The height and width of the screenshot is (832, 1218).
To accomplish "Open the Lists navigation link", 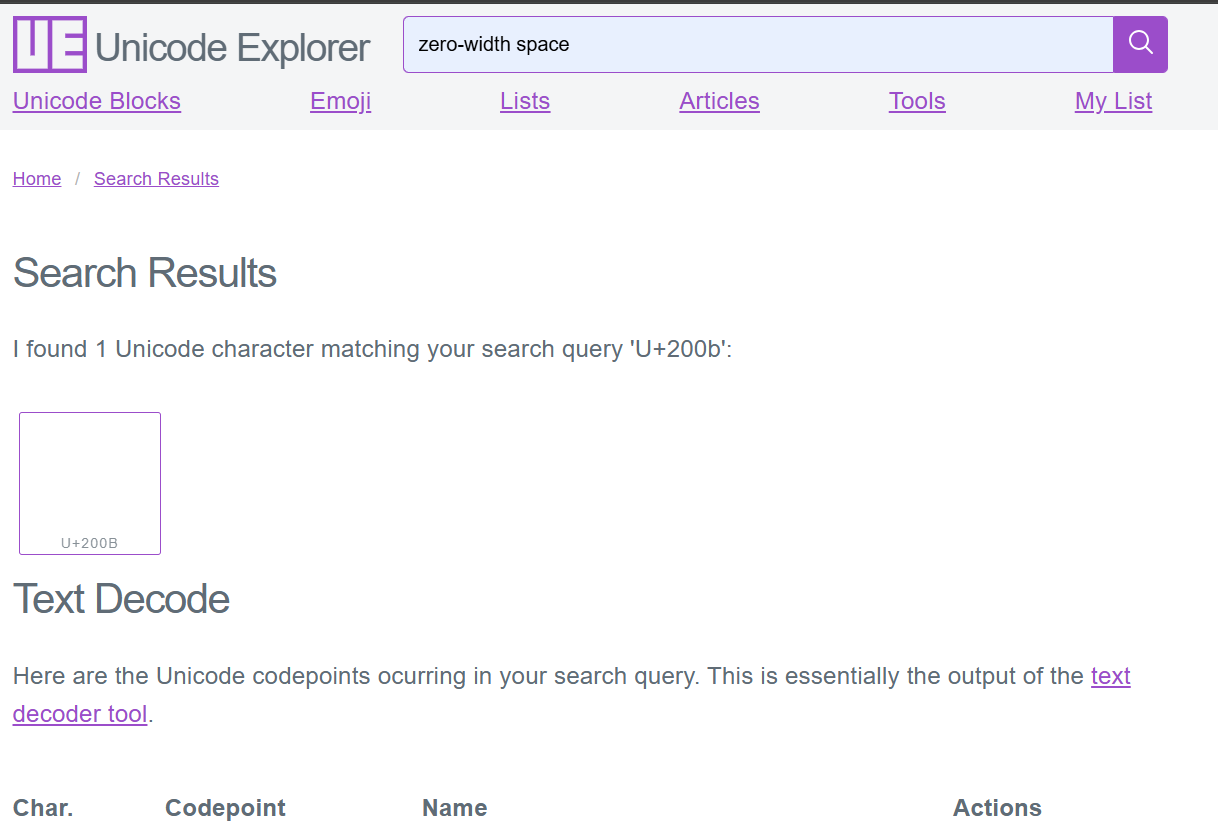I will tap(524, 101).
